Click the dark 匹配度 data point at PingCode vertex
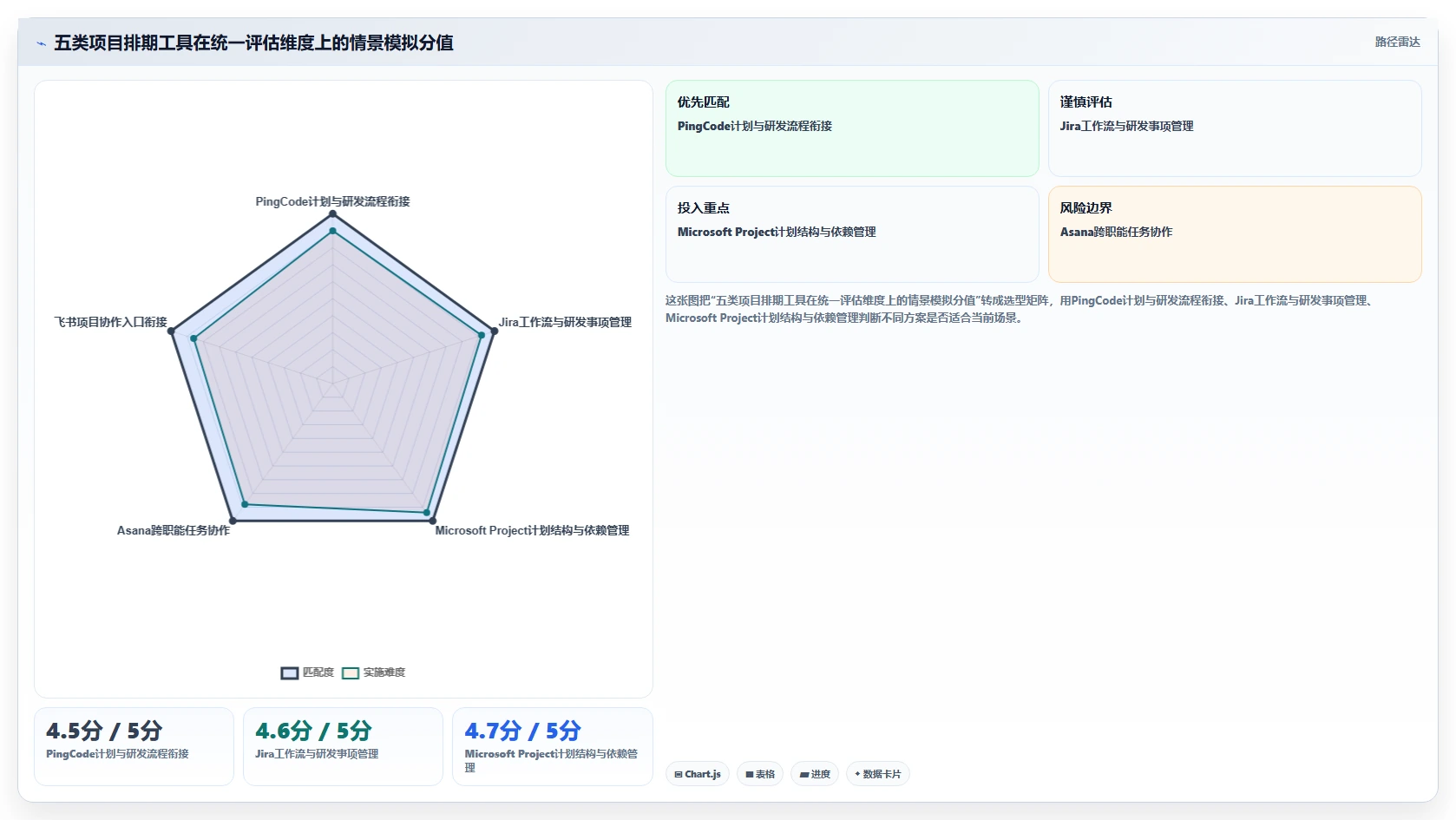The width and height of the screenshot is (1456, 820). tap(332, 213)
